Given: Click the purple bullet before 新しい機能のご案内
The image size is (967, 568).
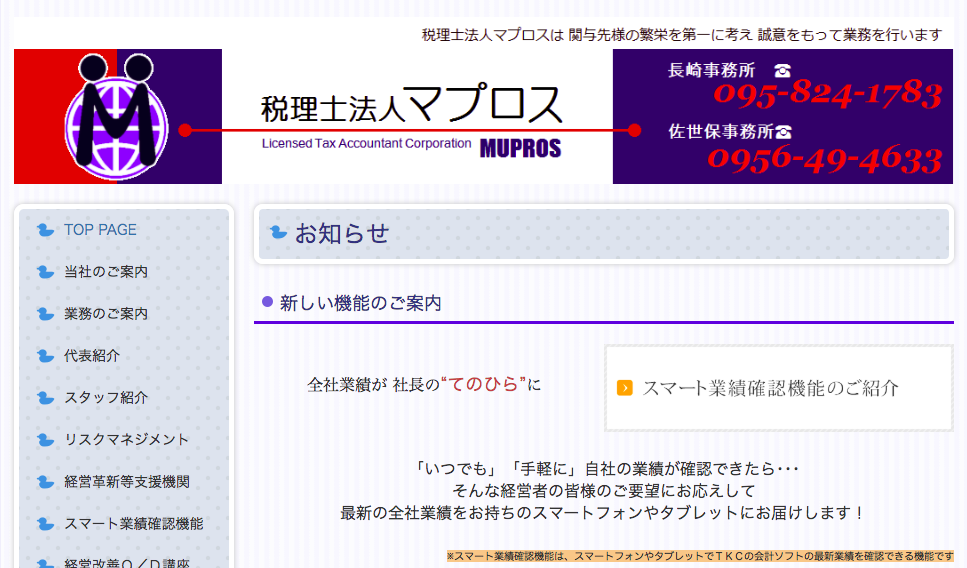Looking at the screenshot, I should tap(267, 302).
